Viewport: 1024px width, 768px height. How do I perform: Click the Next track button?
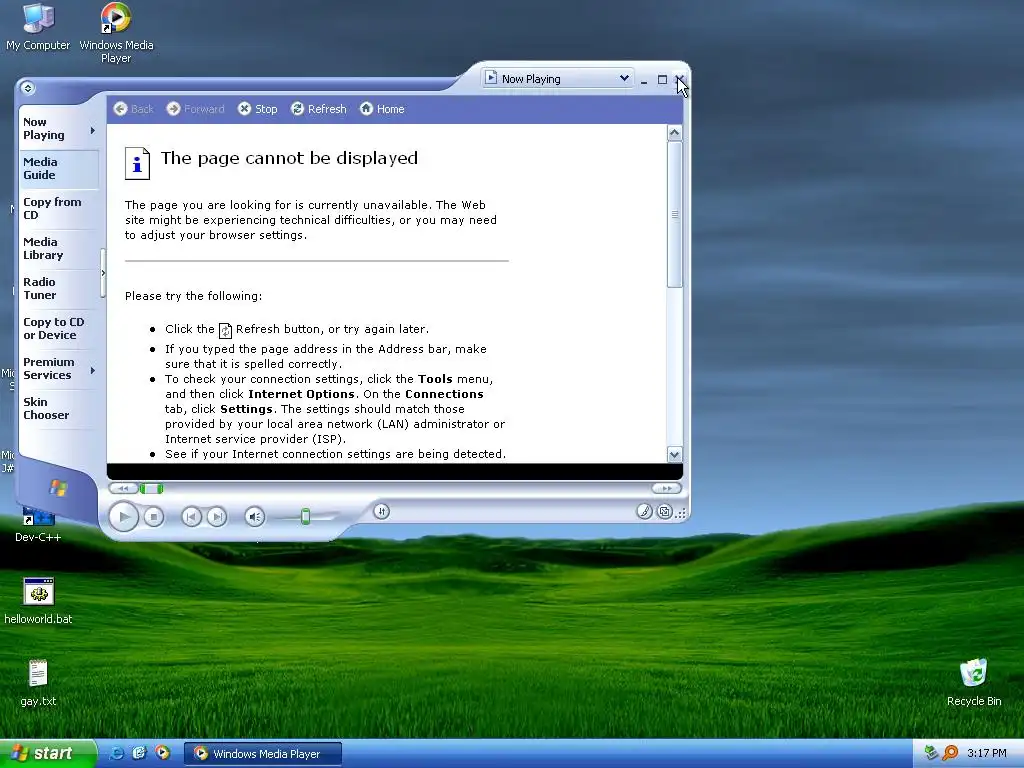click(x=217, y=517)
